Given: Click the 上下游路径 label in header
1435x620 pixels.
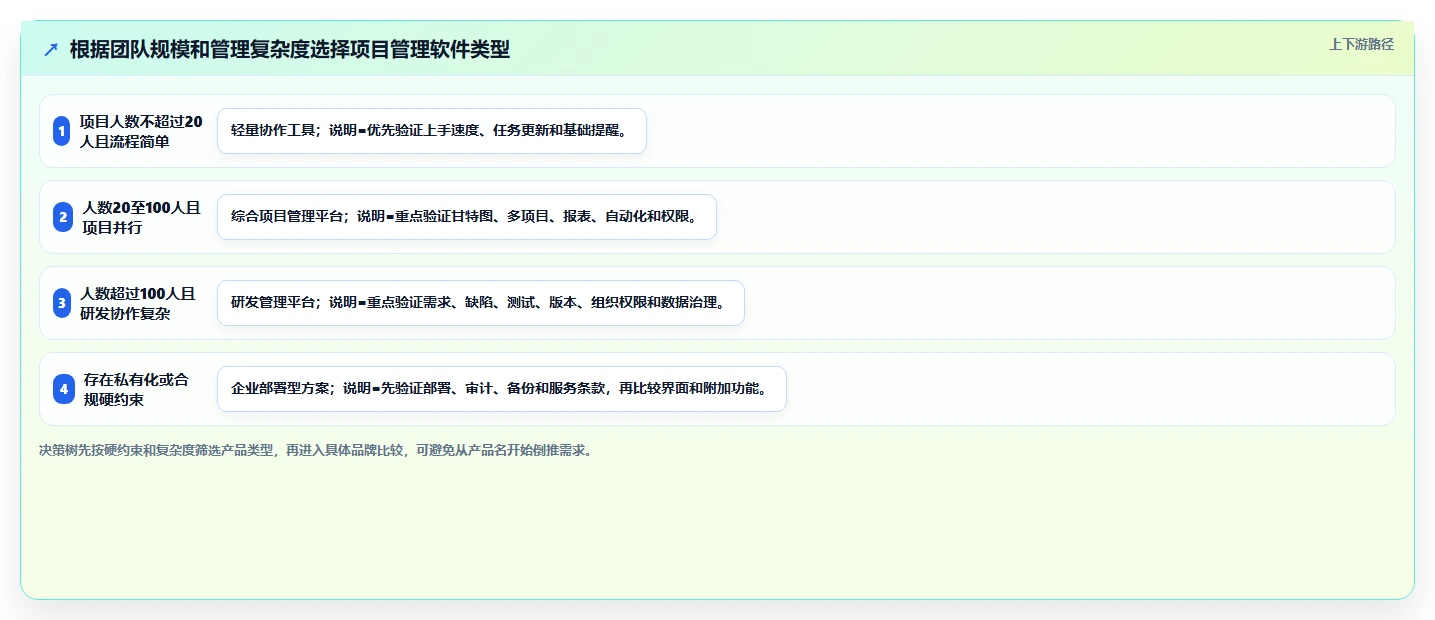Looking at the screenshot, I should (1361, 44).
